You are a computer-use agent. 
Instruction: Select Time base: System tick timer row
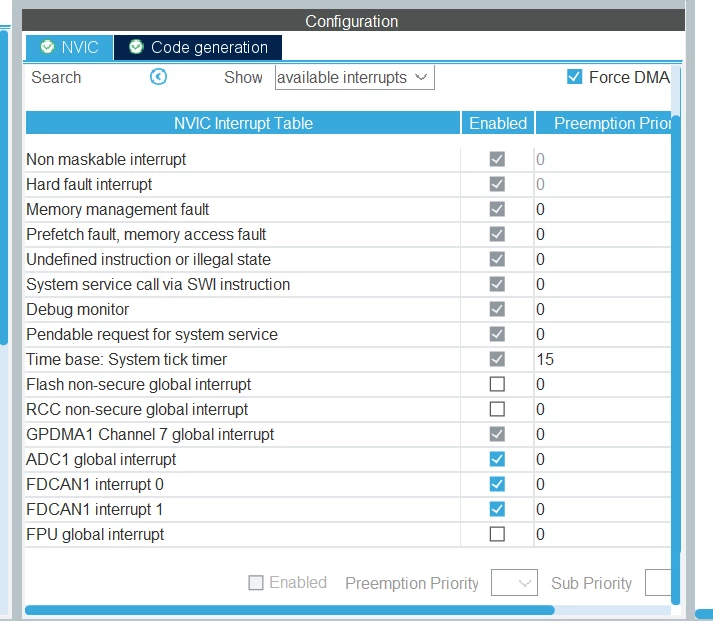pyautogui.click(x=348, y=360)
